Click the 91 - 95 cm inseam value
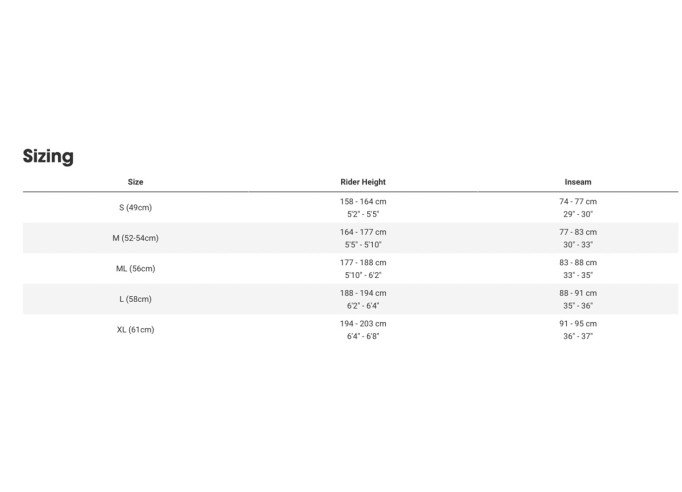This screenshot has width=682, height=492. coord(578,323)
